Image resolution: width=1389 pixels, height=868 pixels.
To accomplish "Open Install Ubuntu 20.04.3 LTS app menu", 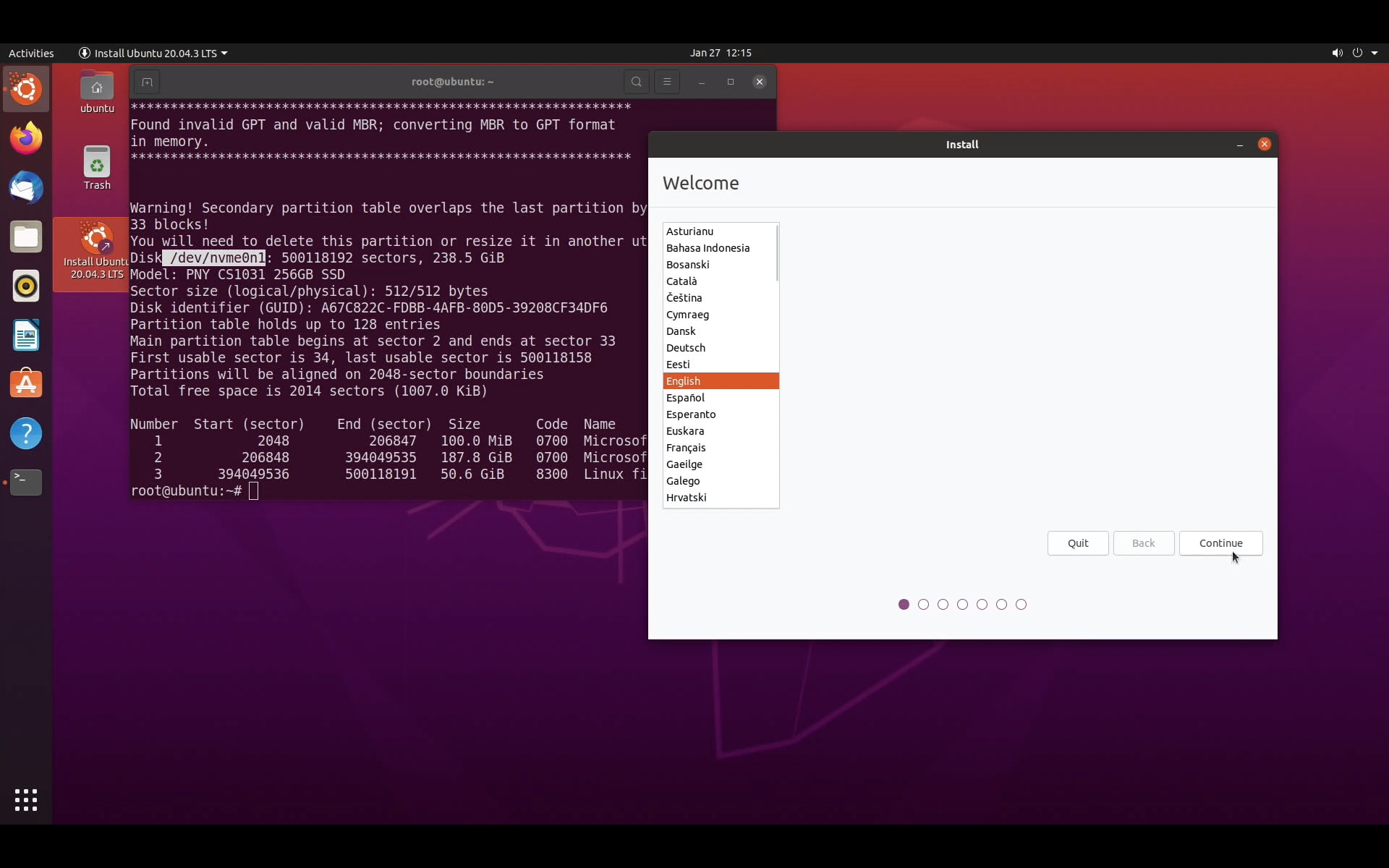I will (153, 53).
